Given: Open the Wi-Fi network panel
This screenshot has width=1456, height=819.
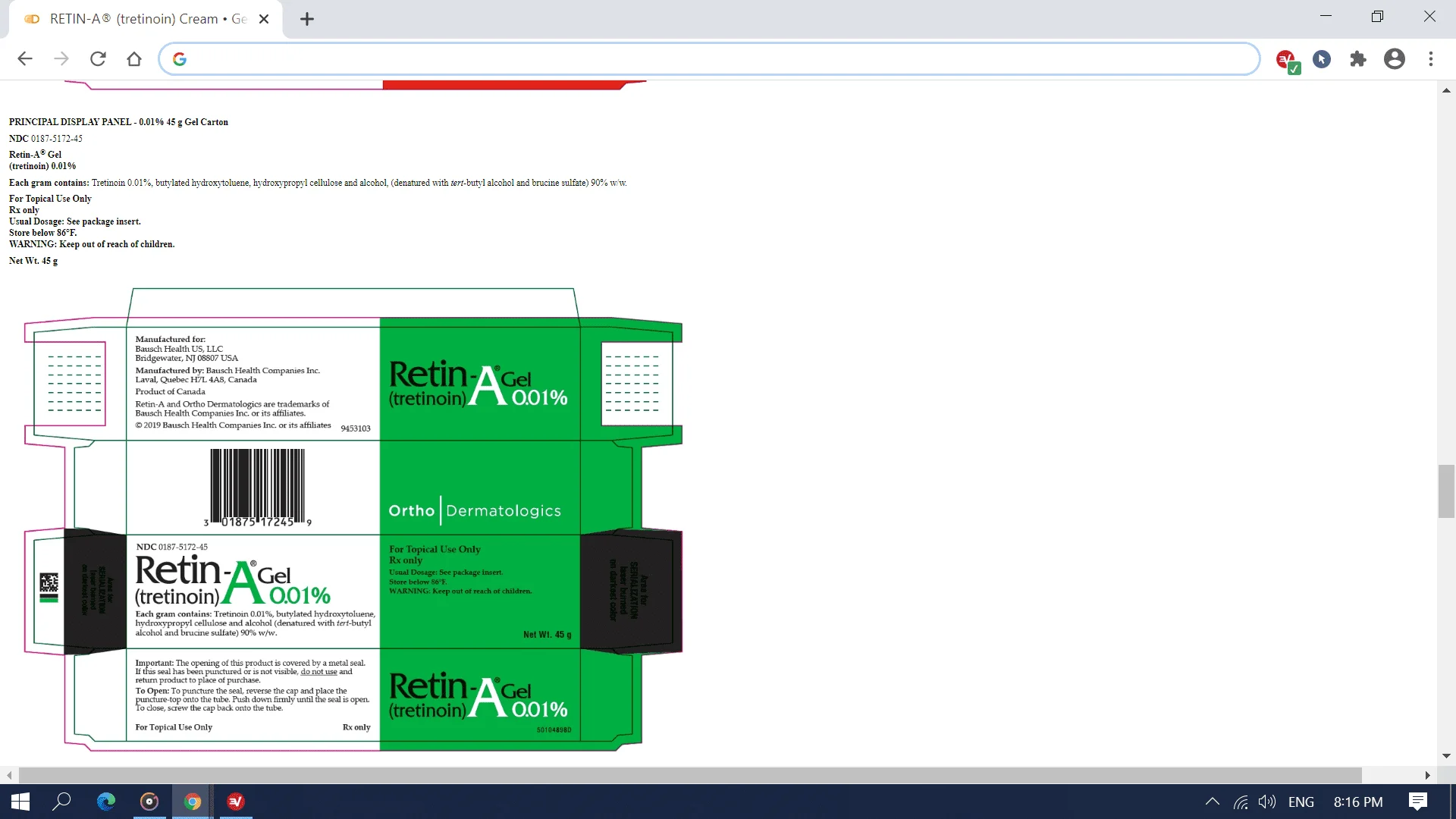Looking at the screenshot, I should coord(1241,802).
